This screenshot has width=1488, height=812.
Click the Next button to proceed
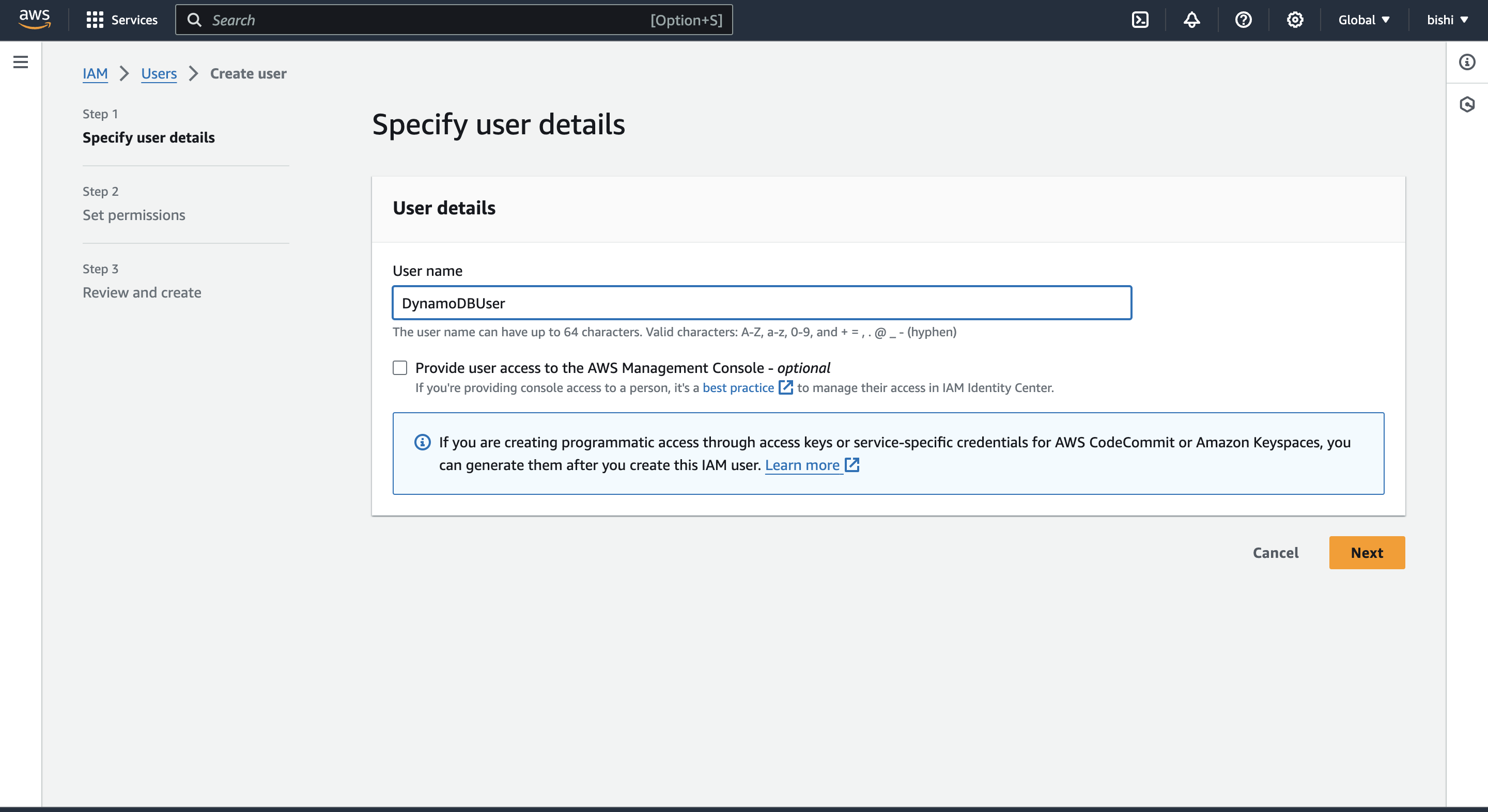1367,552
